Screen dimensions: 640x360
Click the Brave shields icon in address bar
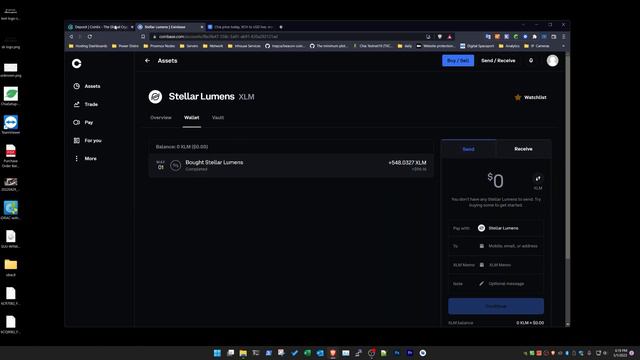coord(440,37)
